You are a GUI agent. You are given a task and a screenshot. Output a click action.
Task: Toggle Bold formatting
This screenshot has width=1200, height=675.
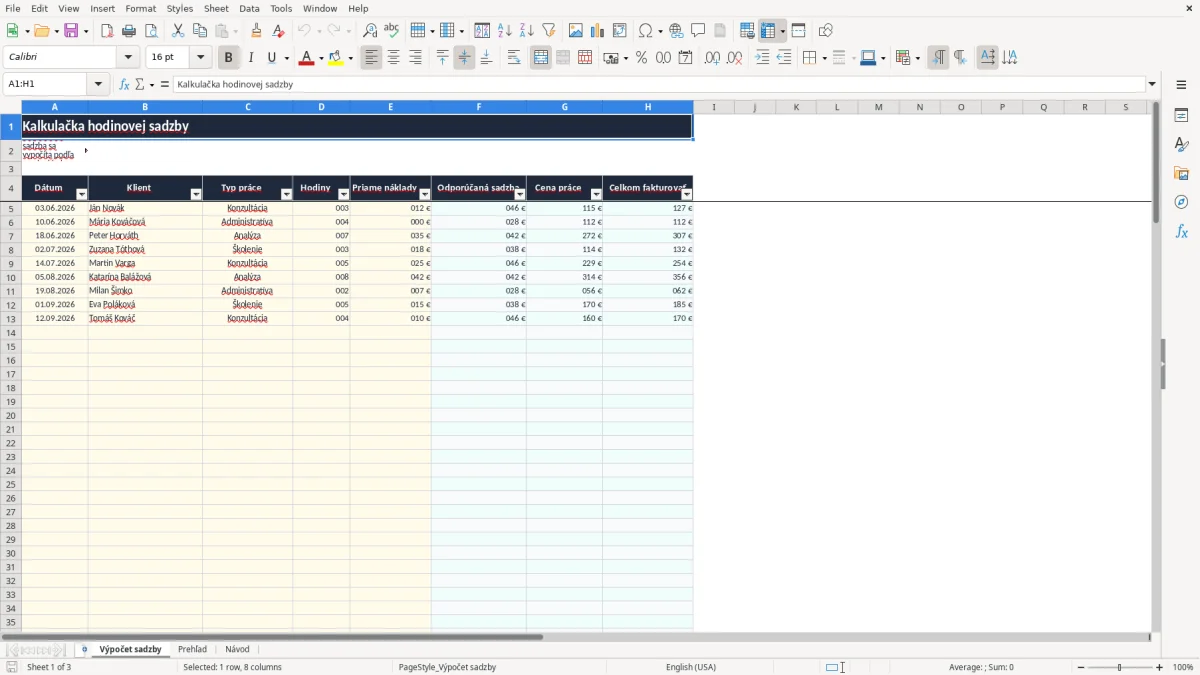click(x=229, y=58)
